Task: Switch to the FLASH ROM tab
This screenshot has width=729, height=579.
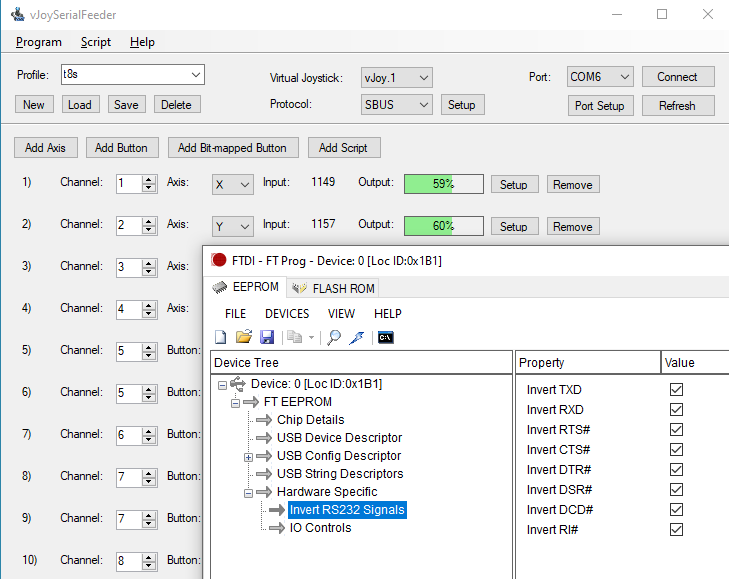Action: (x=333, y=288)
